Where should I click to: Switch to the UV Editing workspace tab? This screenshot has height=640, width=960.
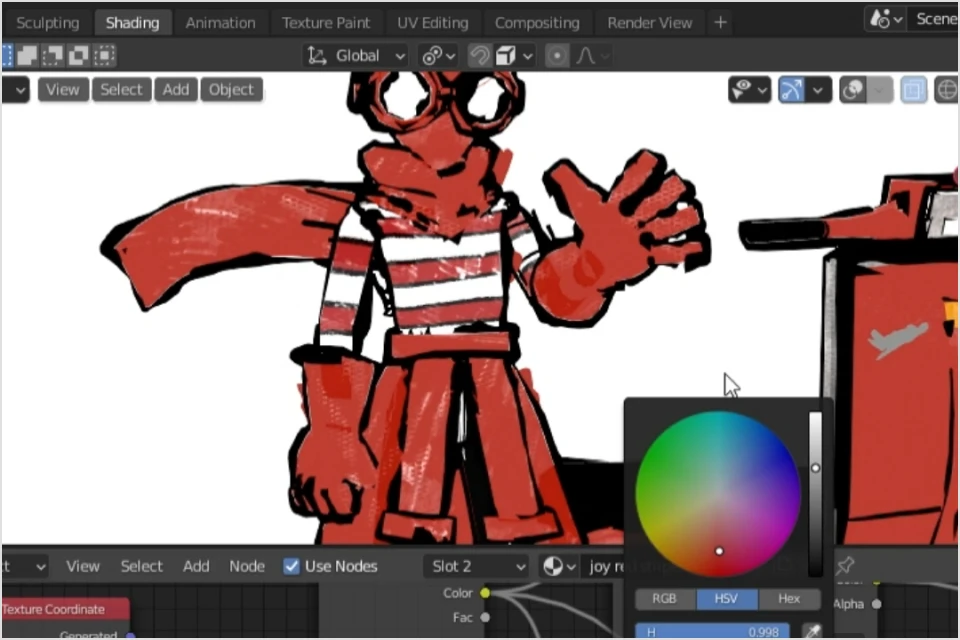[432, 23]
